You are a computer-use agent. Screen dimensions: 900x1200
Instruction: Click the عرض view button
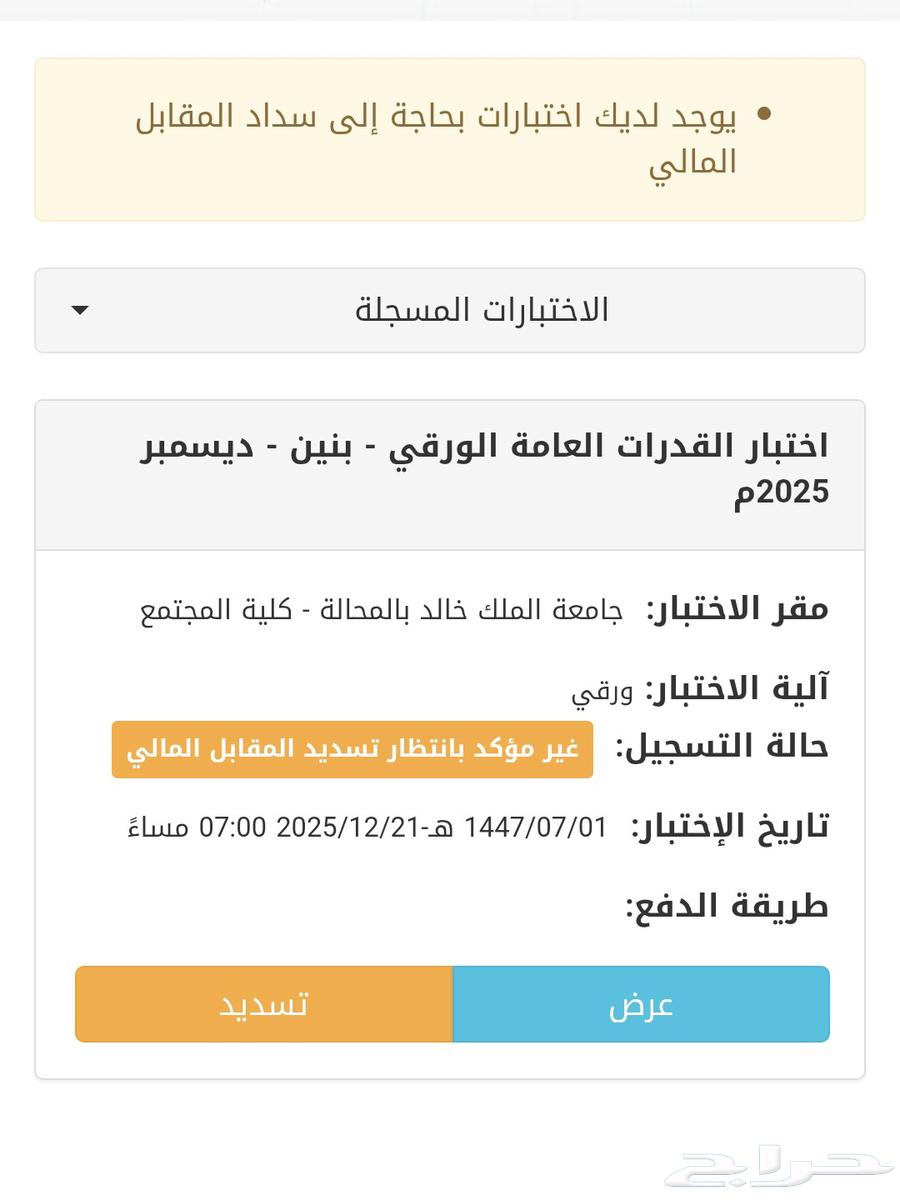click(641, 1004)
